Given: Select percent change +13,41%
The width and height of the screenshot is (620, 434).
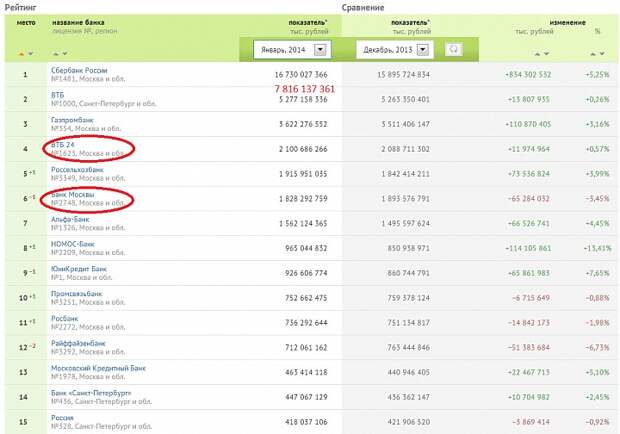Looking at the screenshot, I should click(597, 248).
